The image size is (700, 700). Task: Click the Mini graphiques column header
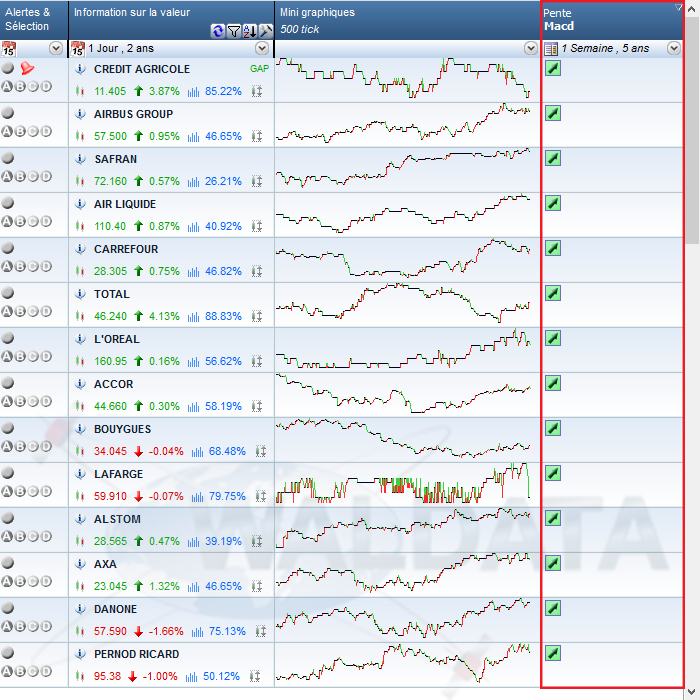(407, 20)
